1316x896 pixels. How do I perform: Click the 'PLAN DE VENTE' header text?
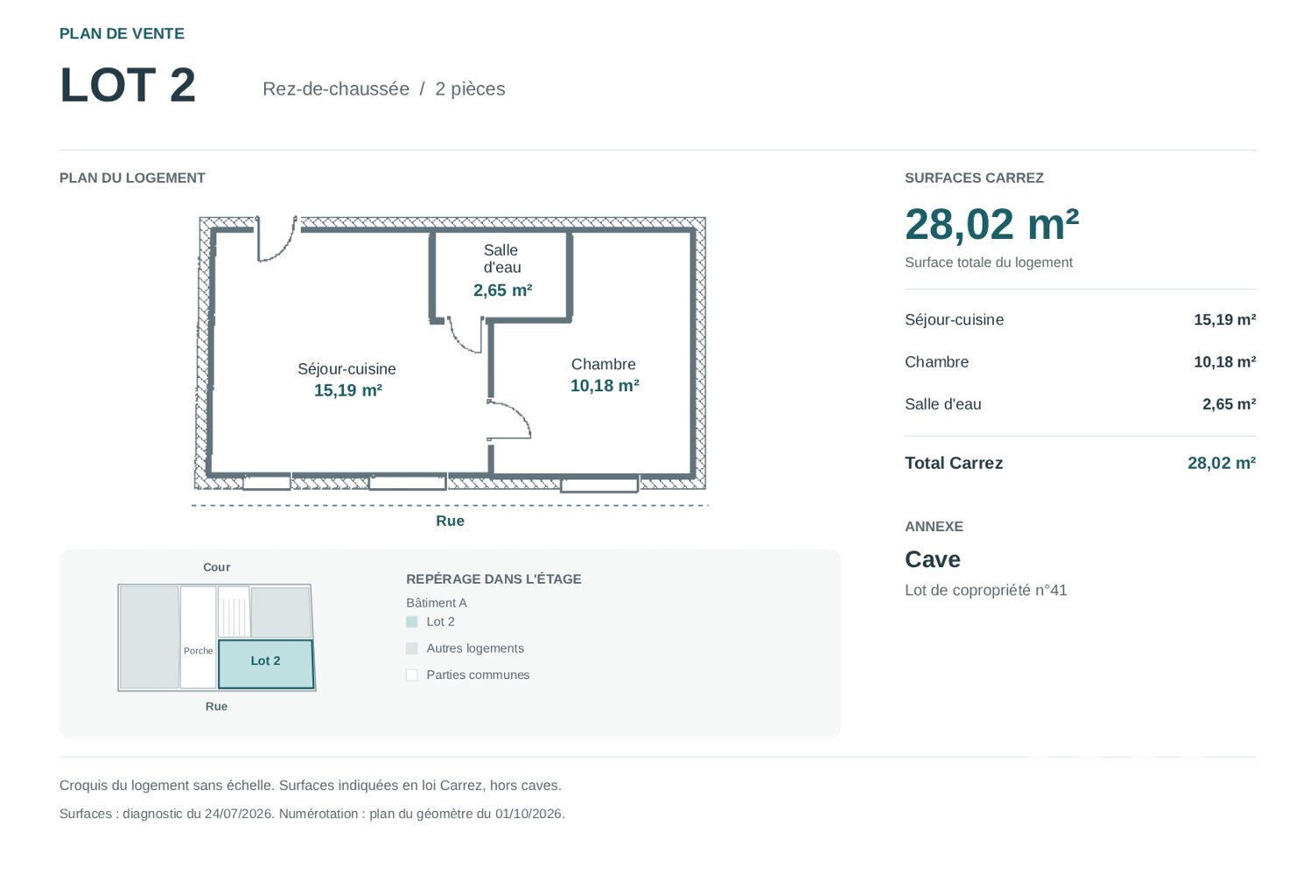point(122,34)
